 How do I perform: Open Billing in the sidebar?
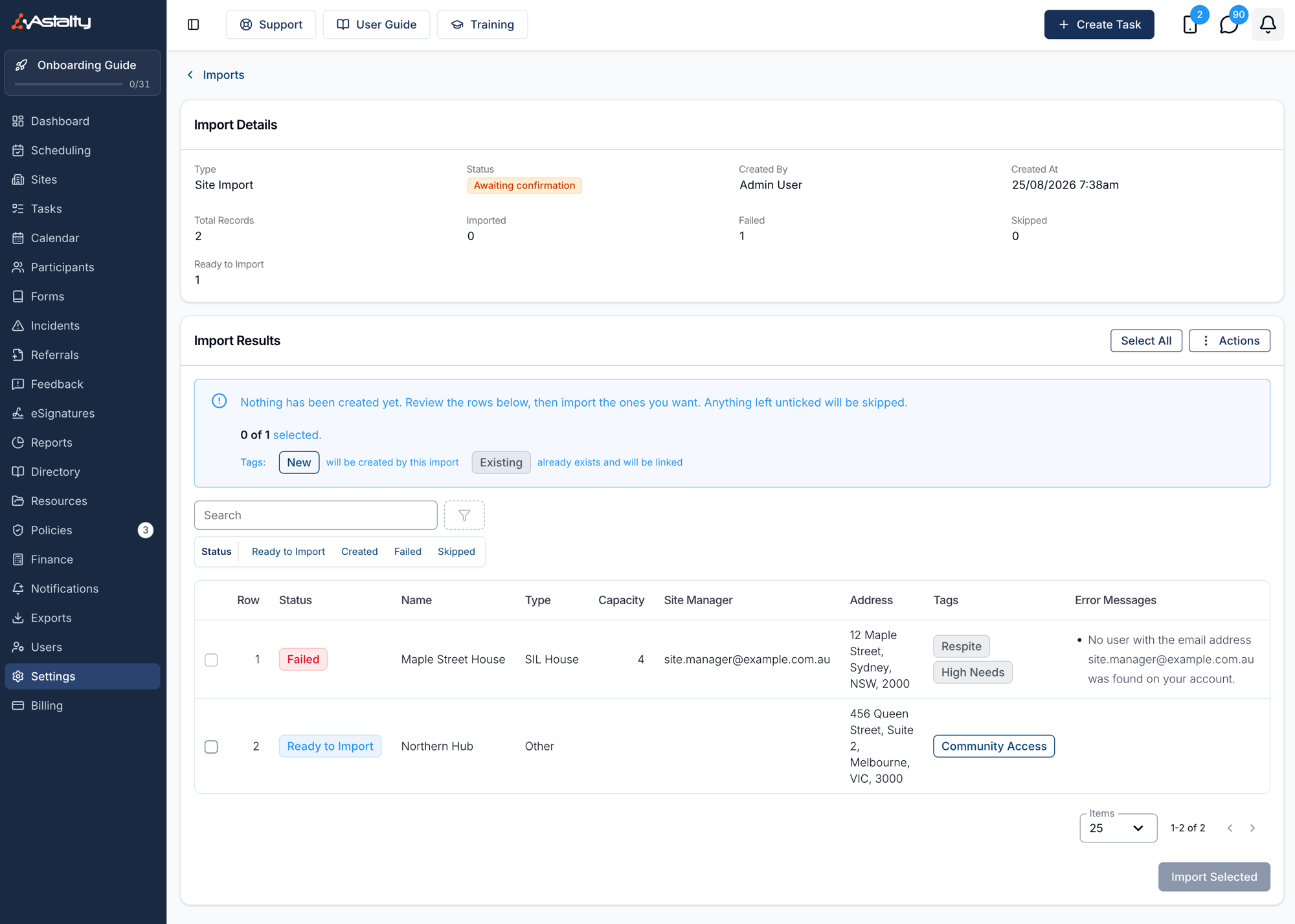[82, 705]
